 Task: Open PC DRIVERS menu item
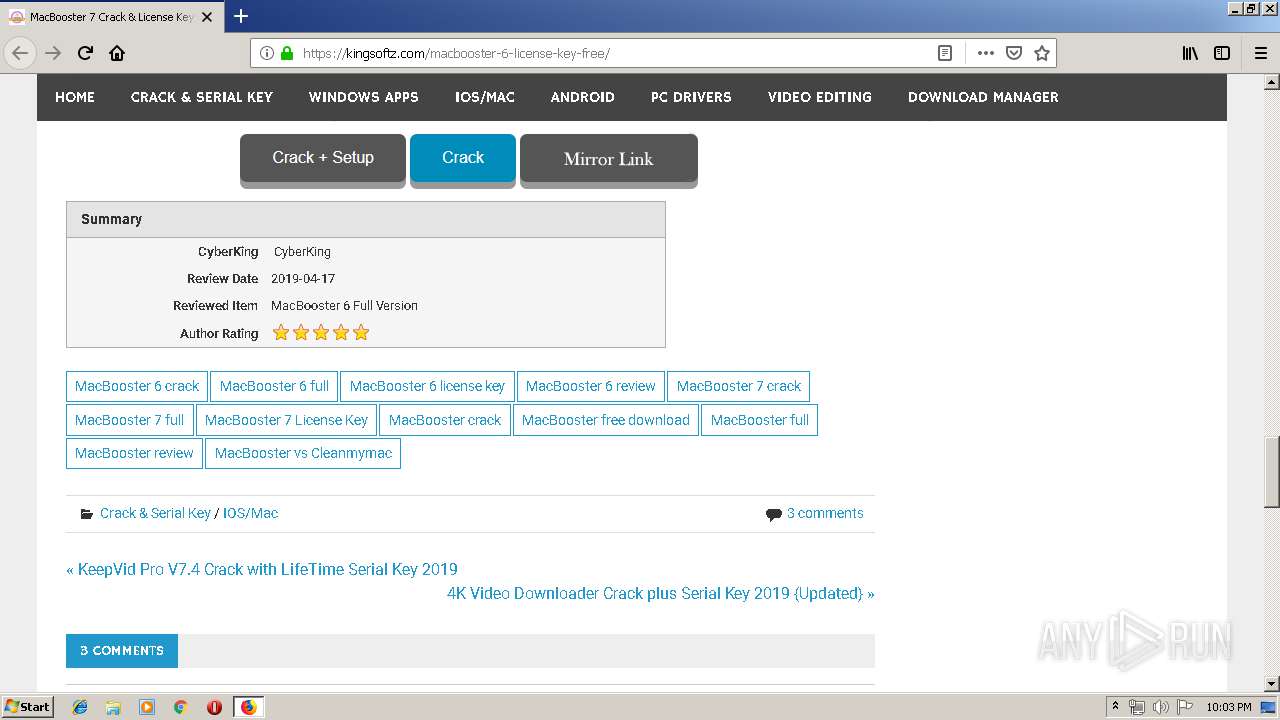click(691, 97)
